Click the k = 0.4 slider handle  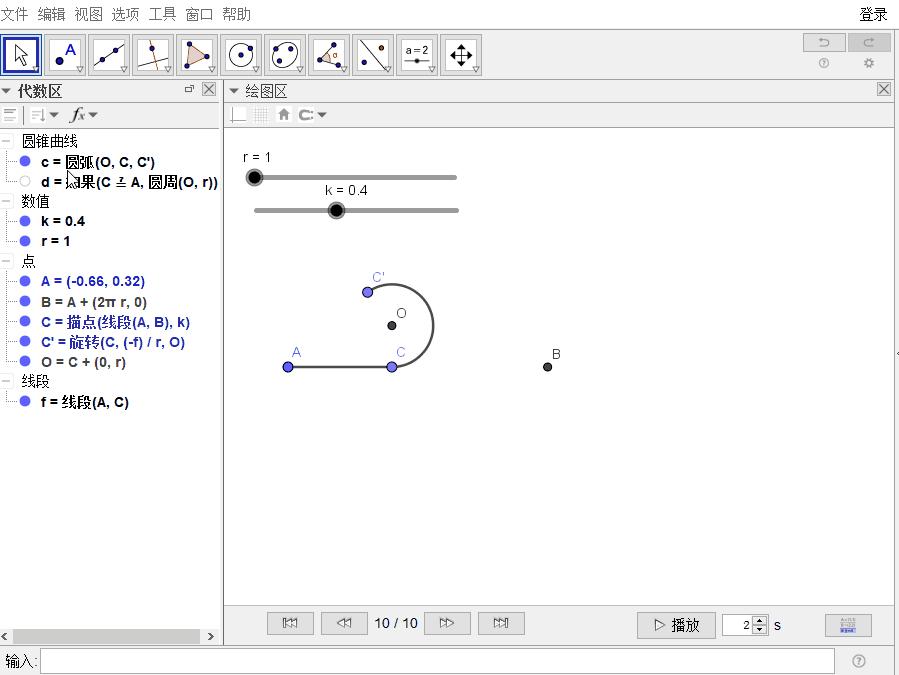pos(336,210)
